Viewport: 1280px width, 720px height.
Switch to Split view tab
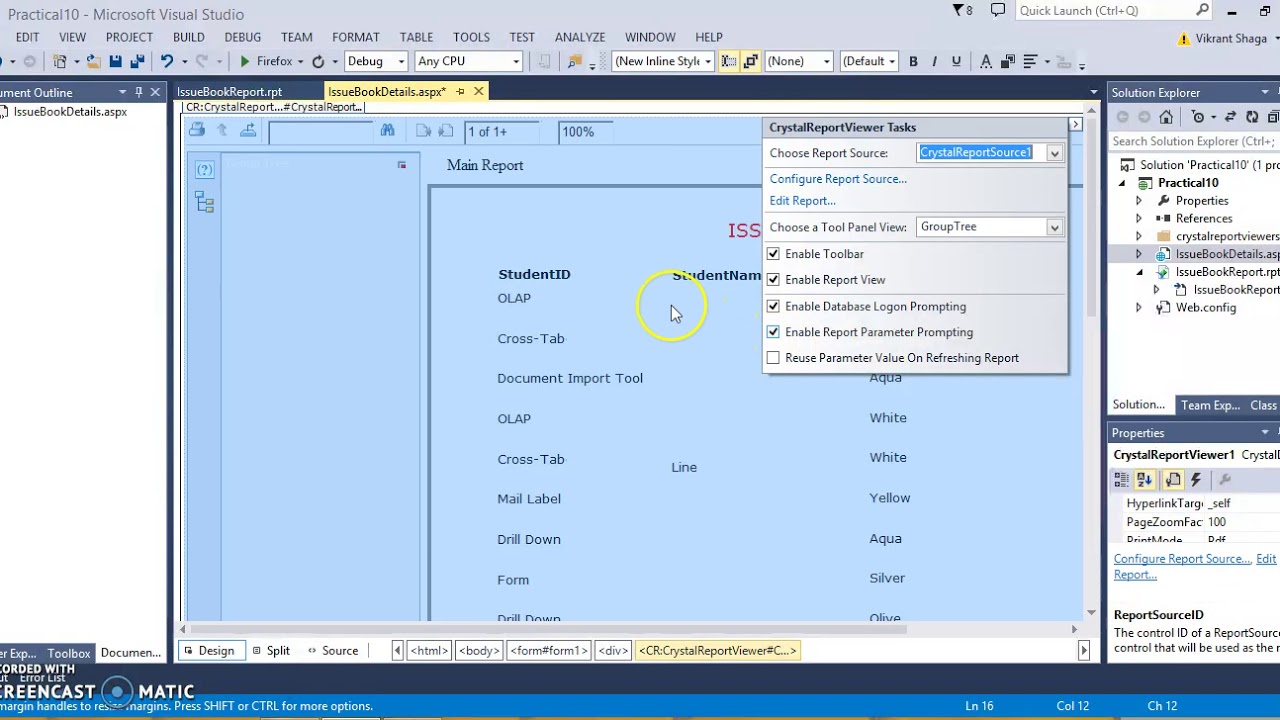click(270, 651)
